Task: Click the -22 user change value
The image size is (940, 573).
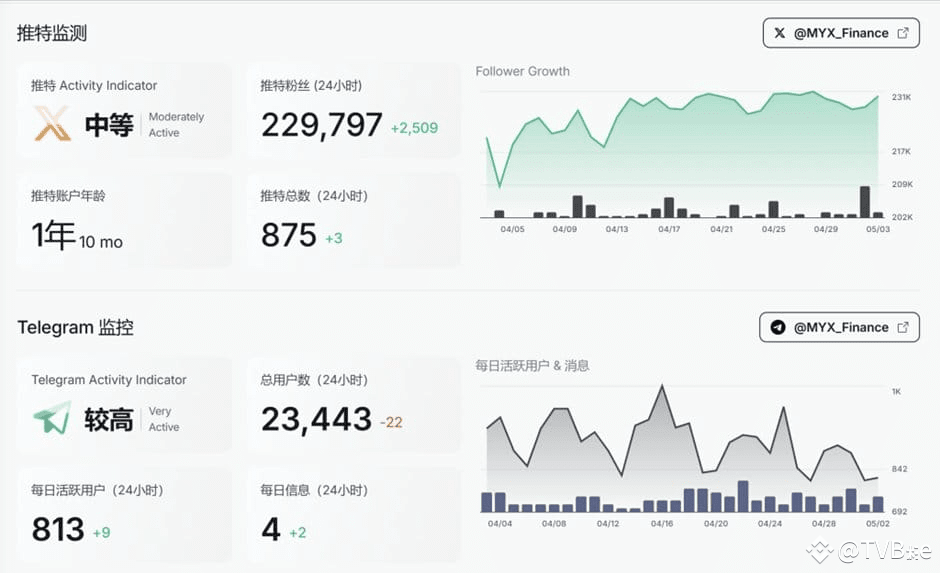Action: pyautogui.click(x=391, y=423)
